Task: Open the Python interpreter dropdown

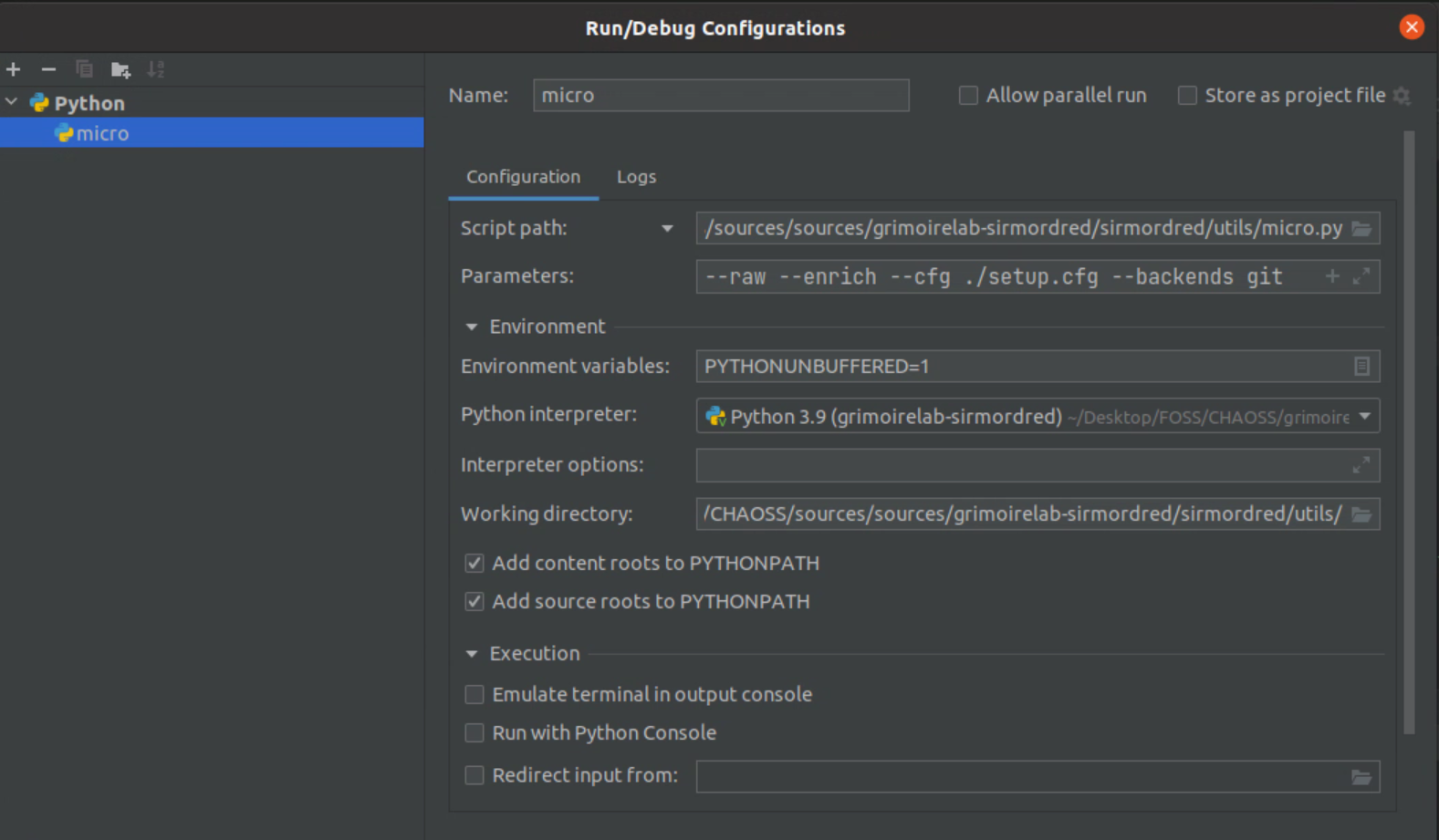Action: (1365, 417)
